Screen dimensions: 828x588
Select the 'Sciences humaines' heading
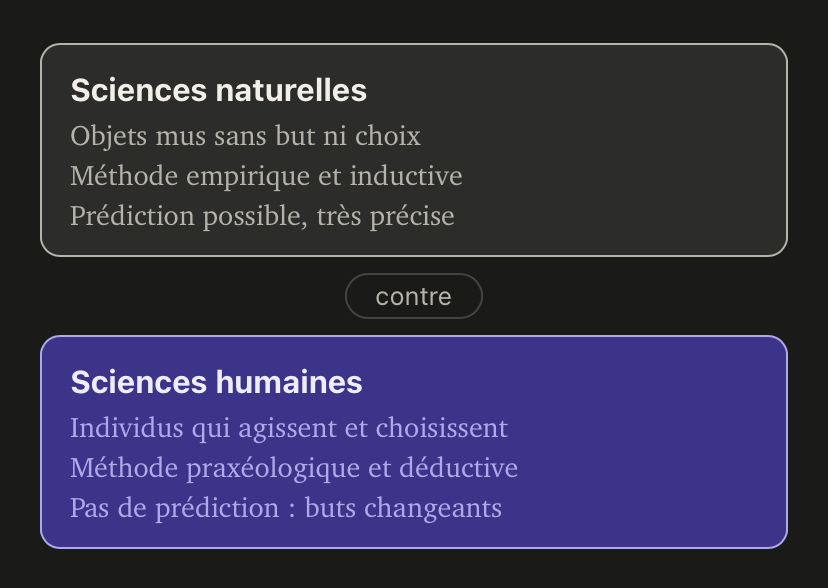(217, 382)
